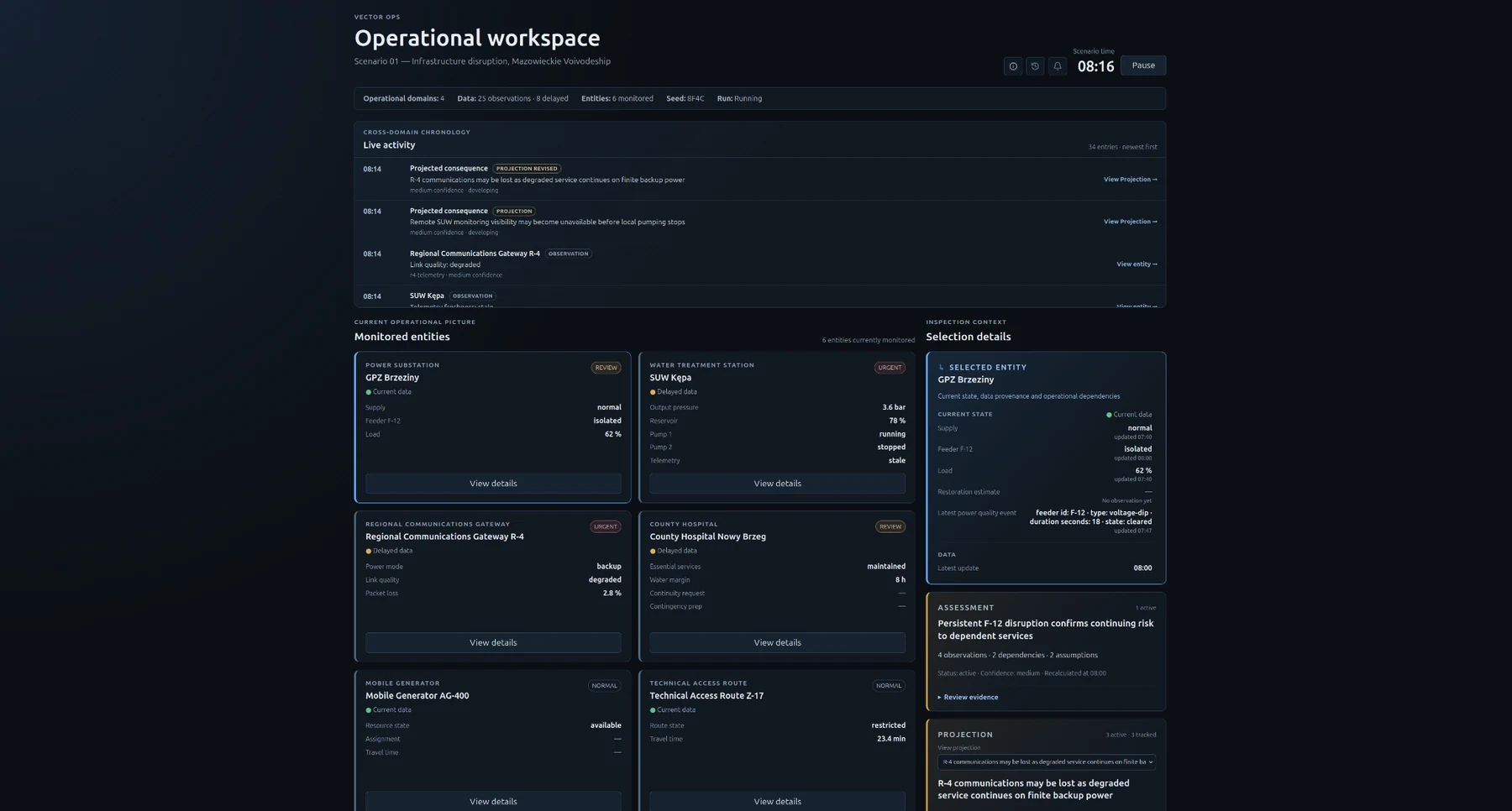View details of Technical Access Route Z-17 card
This screenshot has width=1512, height=811.
coord(777,801)
